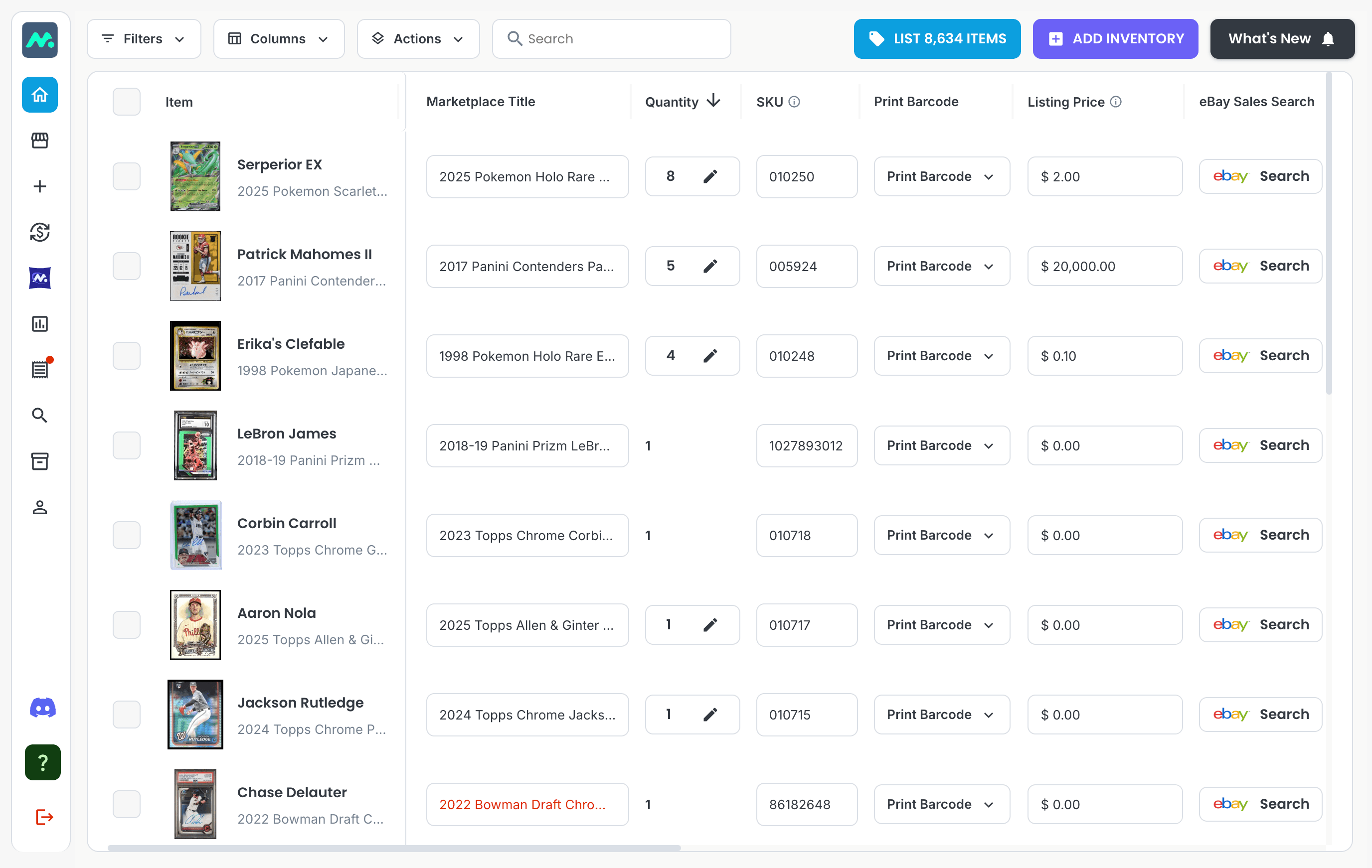Viewport: 1372px width, 868px height.
Task: Open Print Barcode dropdown for Serperior EX
Action: tap(942, 176)
